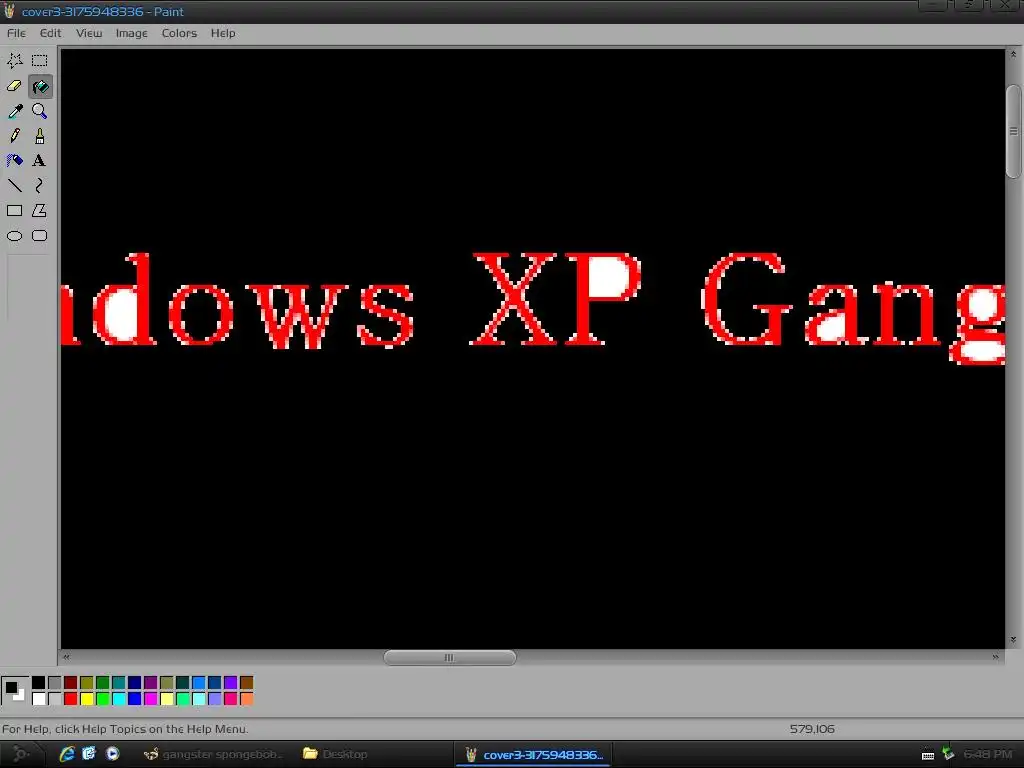Click the 'For Help, click Help Topics' status text

(x=125, y=729)
